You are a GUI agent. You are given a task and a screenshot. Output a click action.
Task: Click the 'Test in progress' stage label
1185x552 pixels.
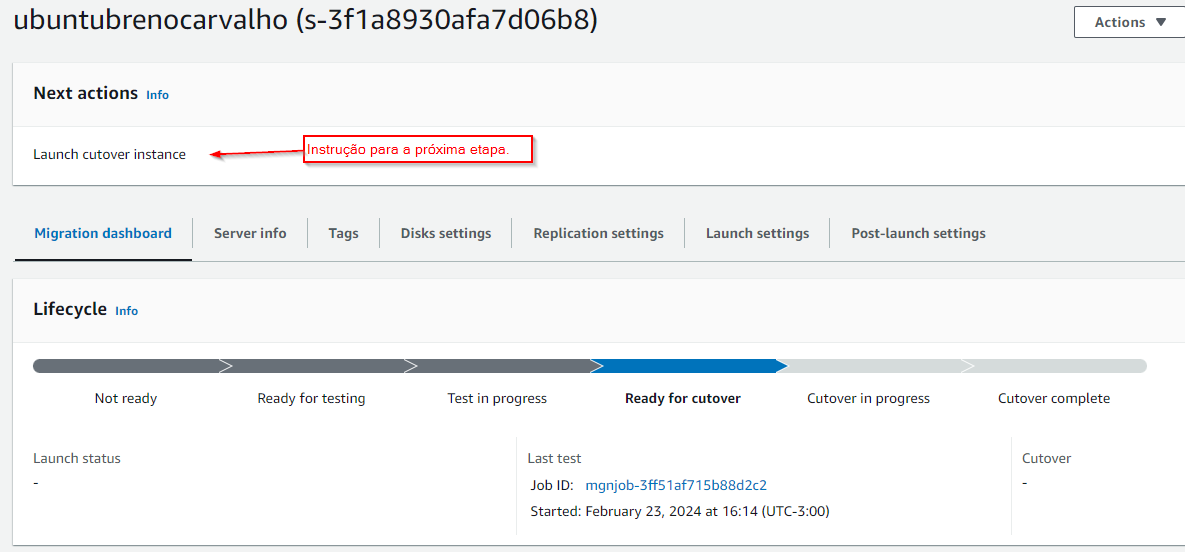click(497, 398)
